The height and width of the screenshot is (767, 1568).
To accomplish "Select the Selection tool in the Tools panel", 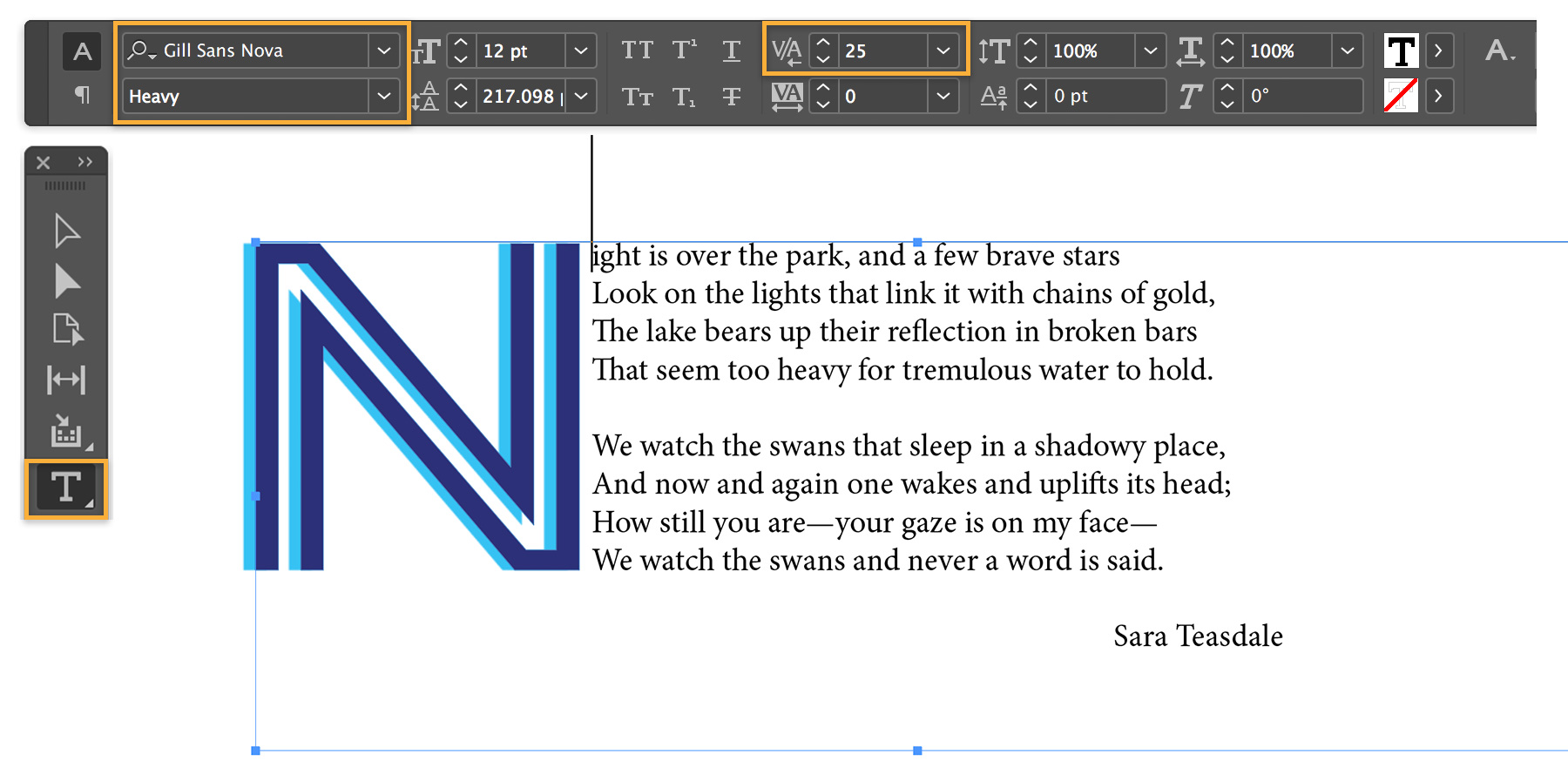I will [x=66, y=231].
